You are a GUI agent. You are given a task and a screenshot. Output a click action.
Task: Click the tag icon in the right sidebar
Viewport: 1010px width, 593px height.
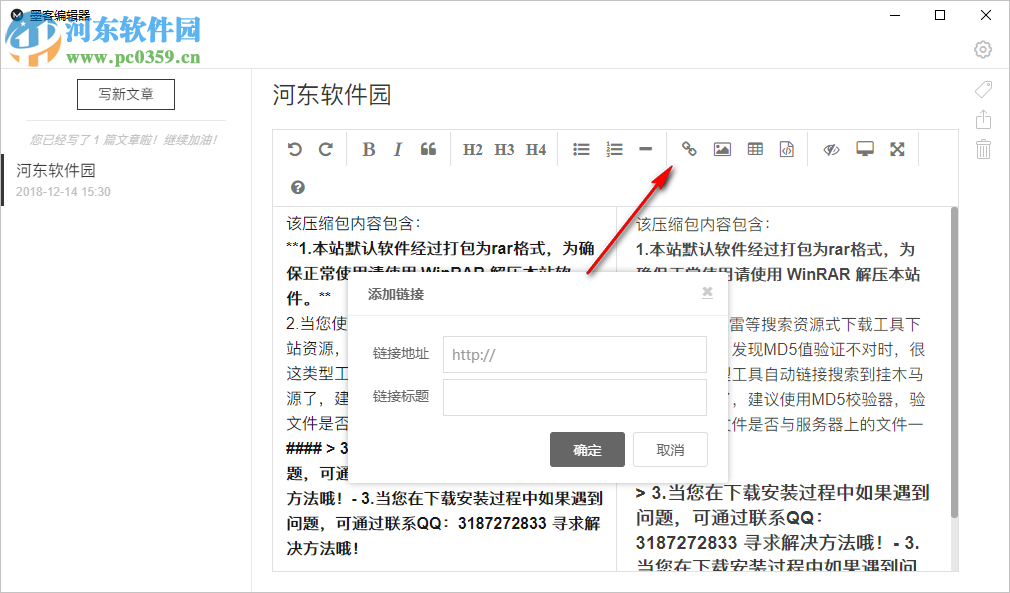983,89
